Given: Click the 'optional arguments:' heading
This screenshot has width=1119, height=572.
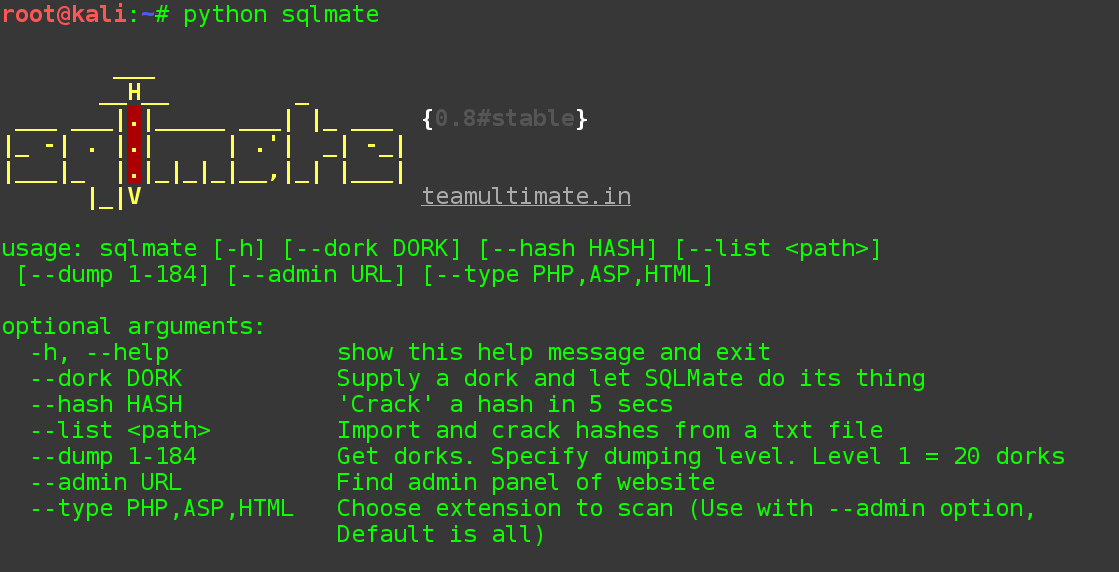Looking at the screenshot, I should click(133, 326).
